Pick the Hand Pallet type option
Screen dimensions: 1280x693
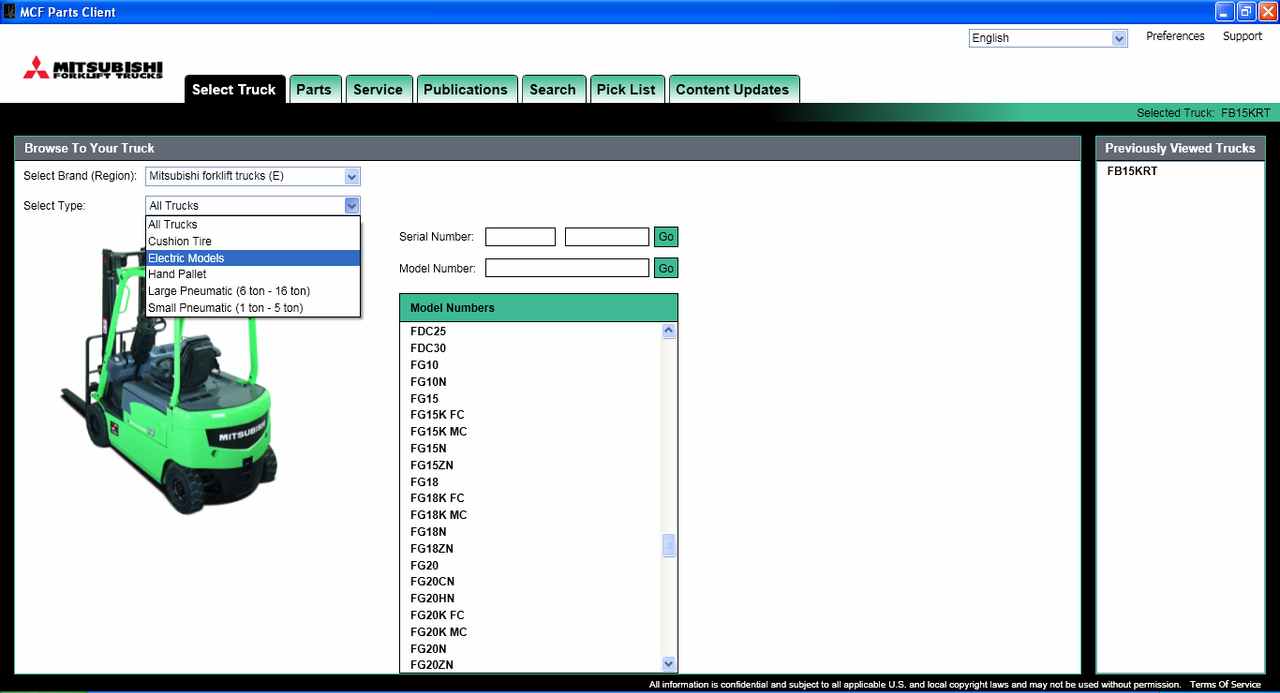253,274
